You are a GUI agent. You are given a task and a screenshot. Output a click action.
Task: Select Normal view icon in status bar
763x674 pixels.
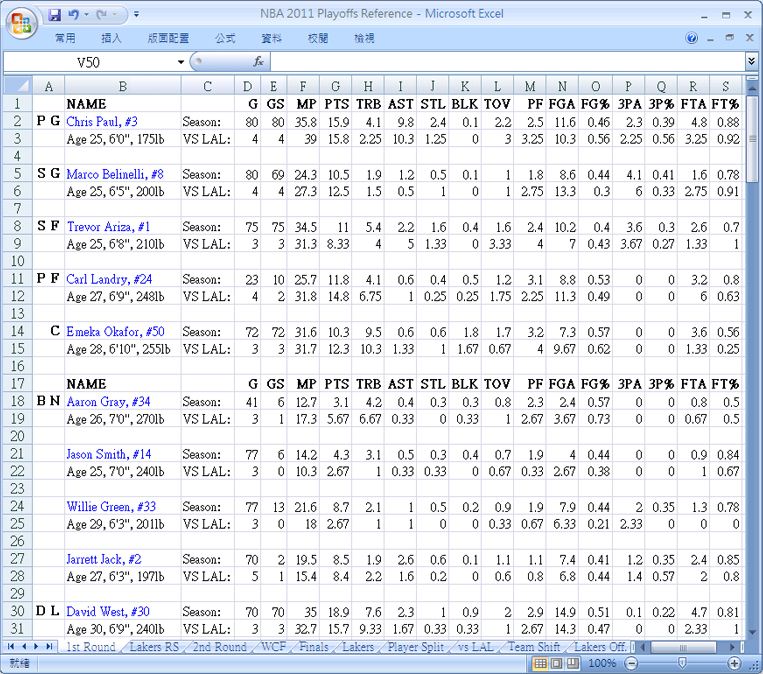[x=540, y=663]
